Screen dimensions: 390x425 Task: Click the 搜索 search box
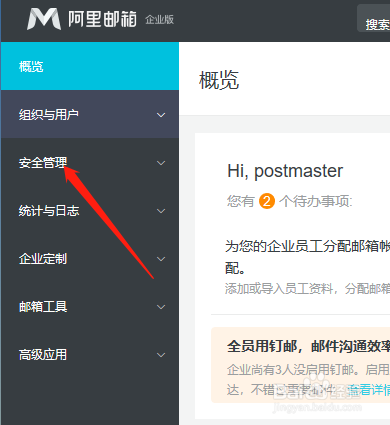373,18
